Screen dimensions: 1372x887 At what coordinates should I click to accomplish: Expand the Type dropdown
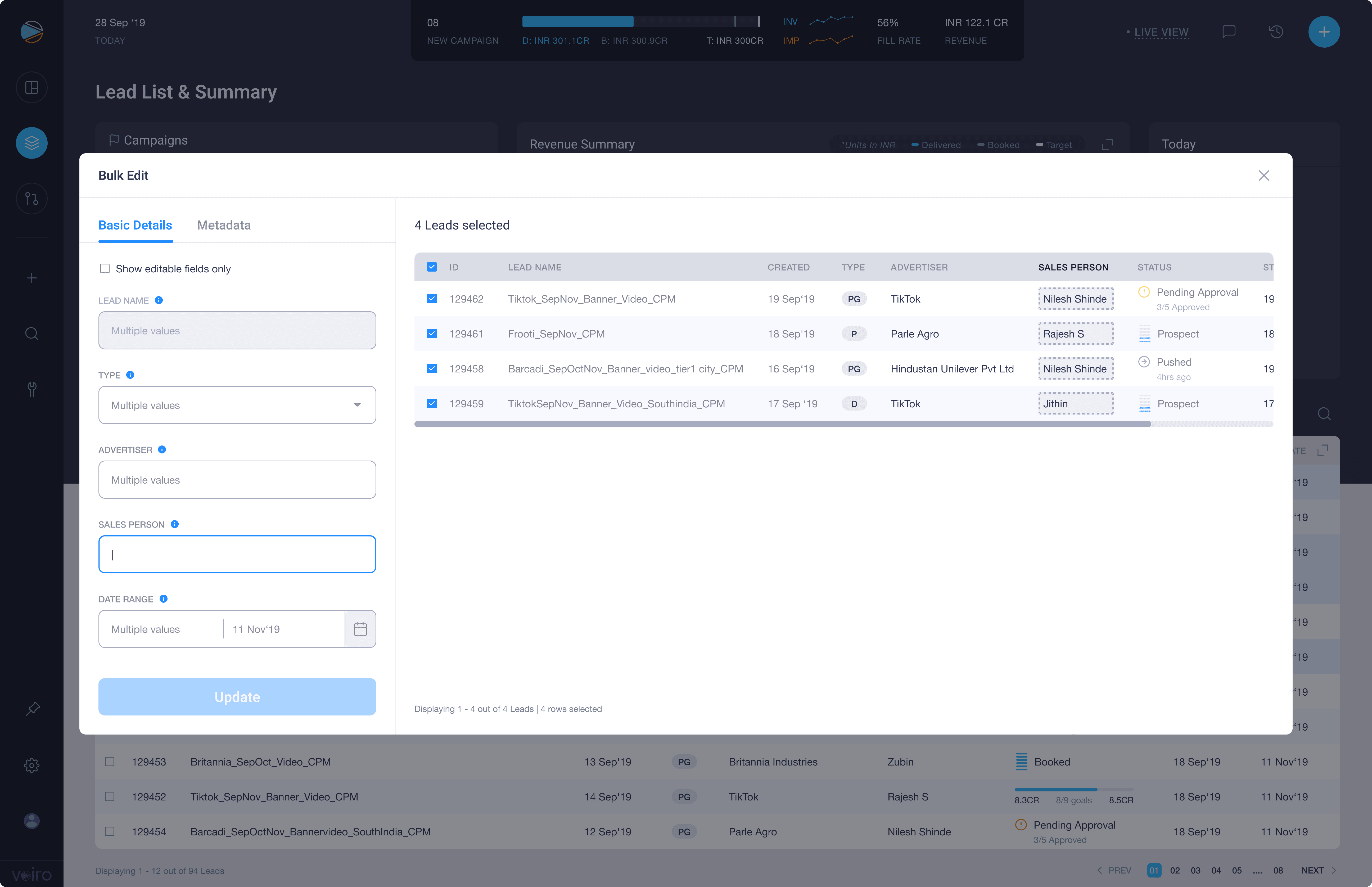point(237,405)
